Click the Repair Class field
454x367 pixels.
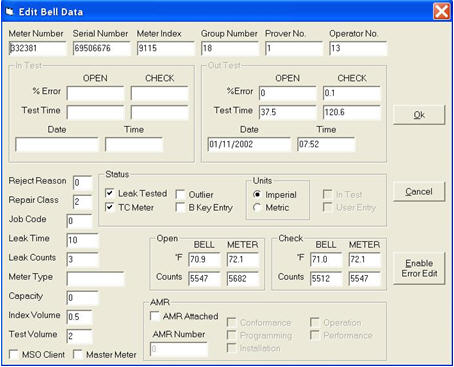[82, 202]
